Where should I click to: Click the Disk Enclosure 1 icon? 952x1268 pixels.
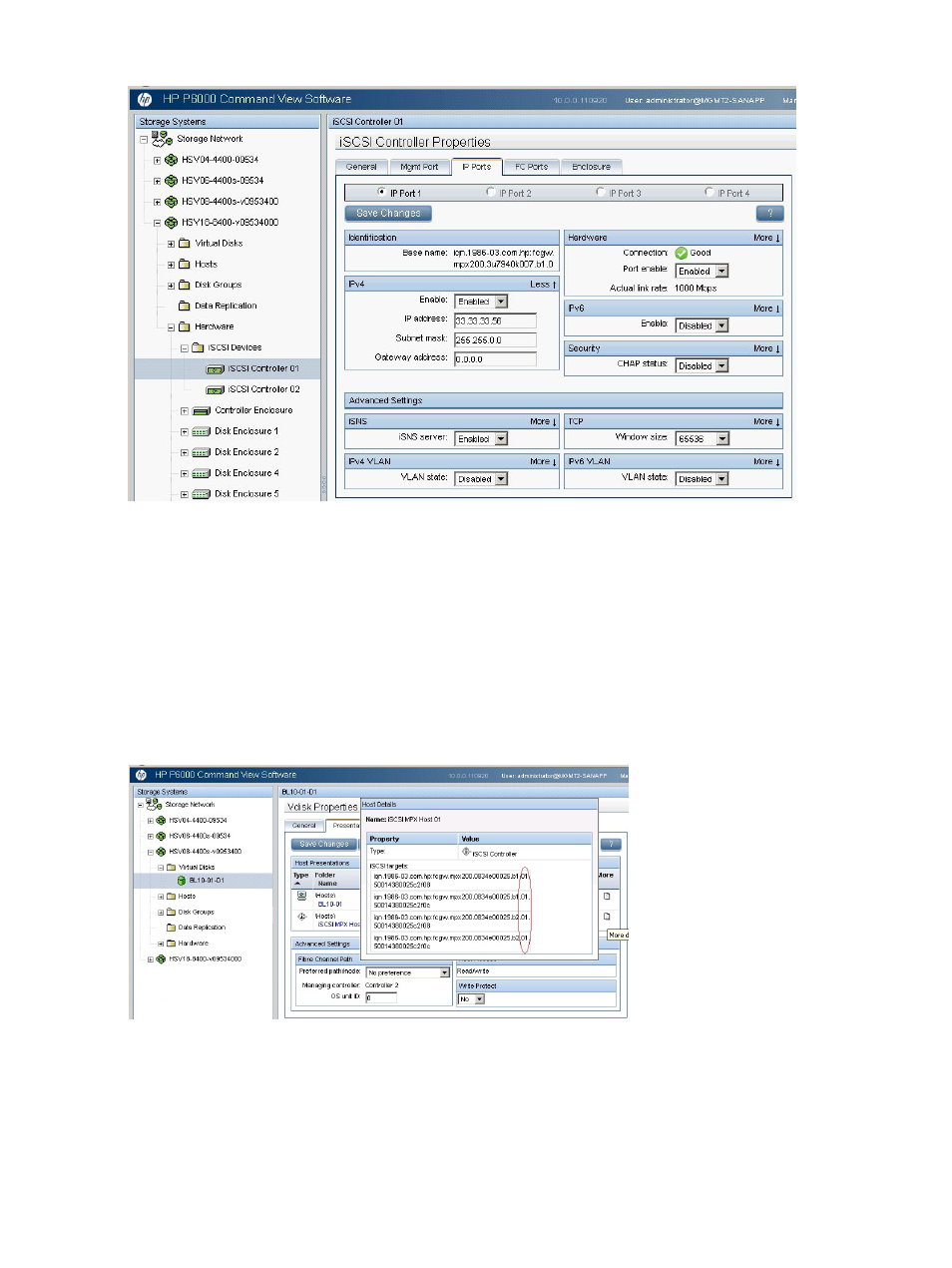[x=202, y=432]
